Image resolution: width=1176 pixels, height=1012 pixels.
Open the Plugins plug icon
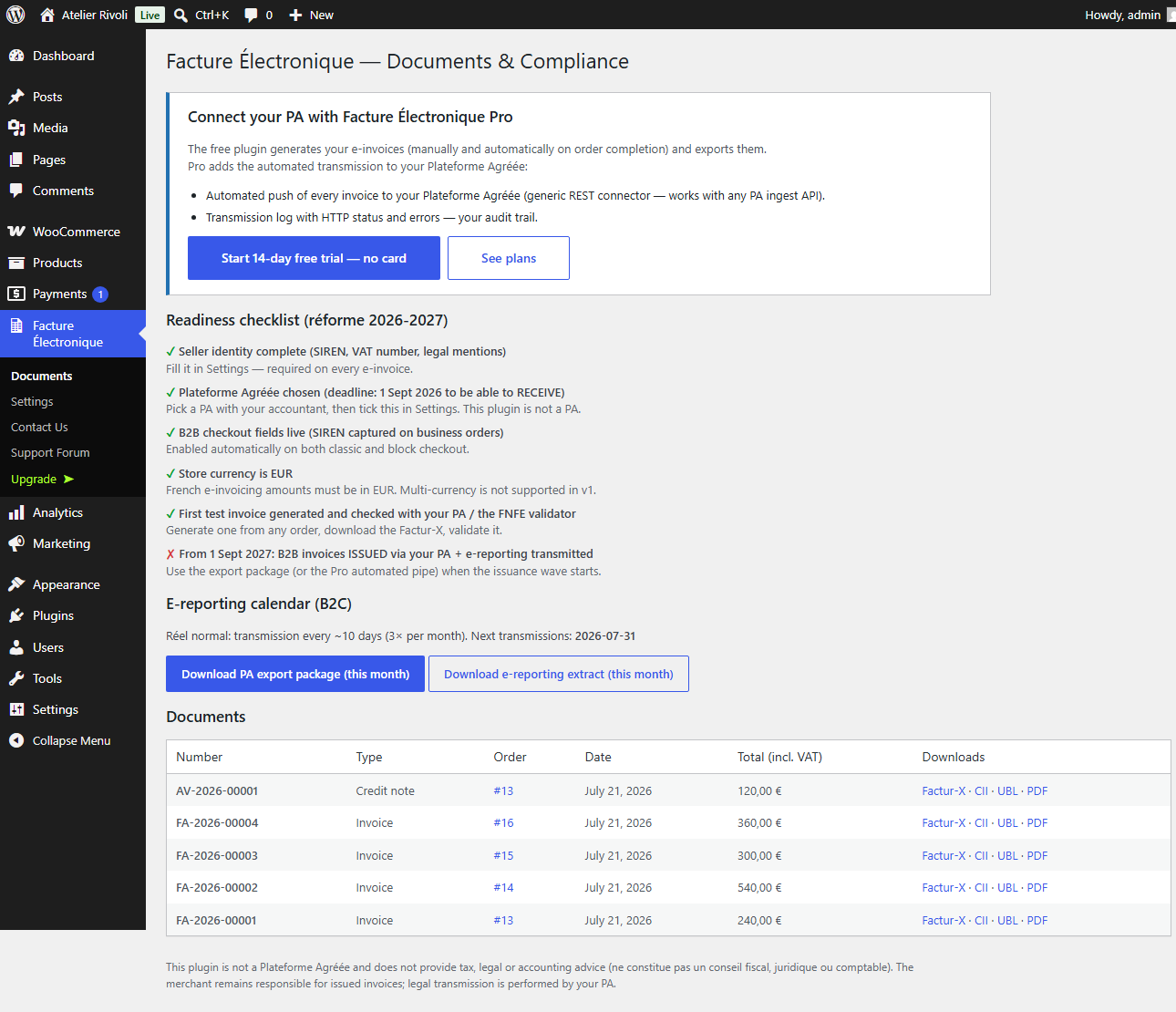click(x=16, y=615)
